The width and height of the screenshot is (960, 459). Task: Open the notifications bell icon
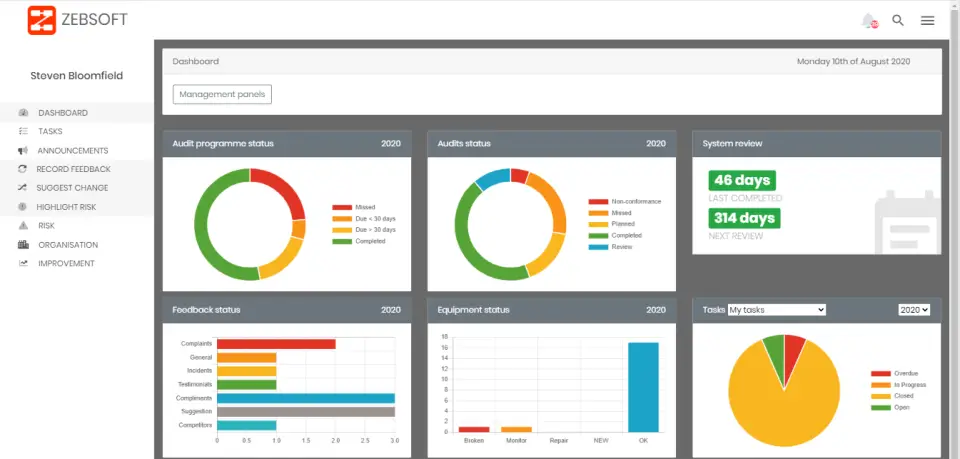(868, 20)
